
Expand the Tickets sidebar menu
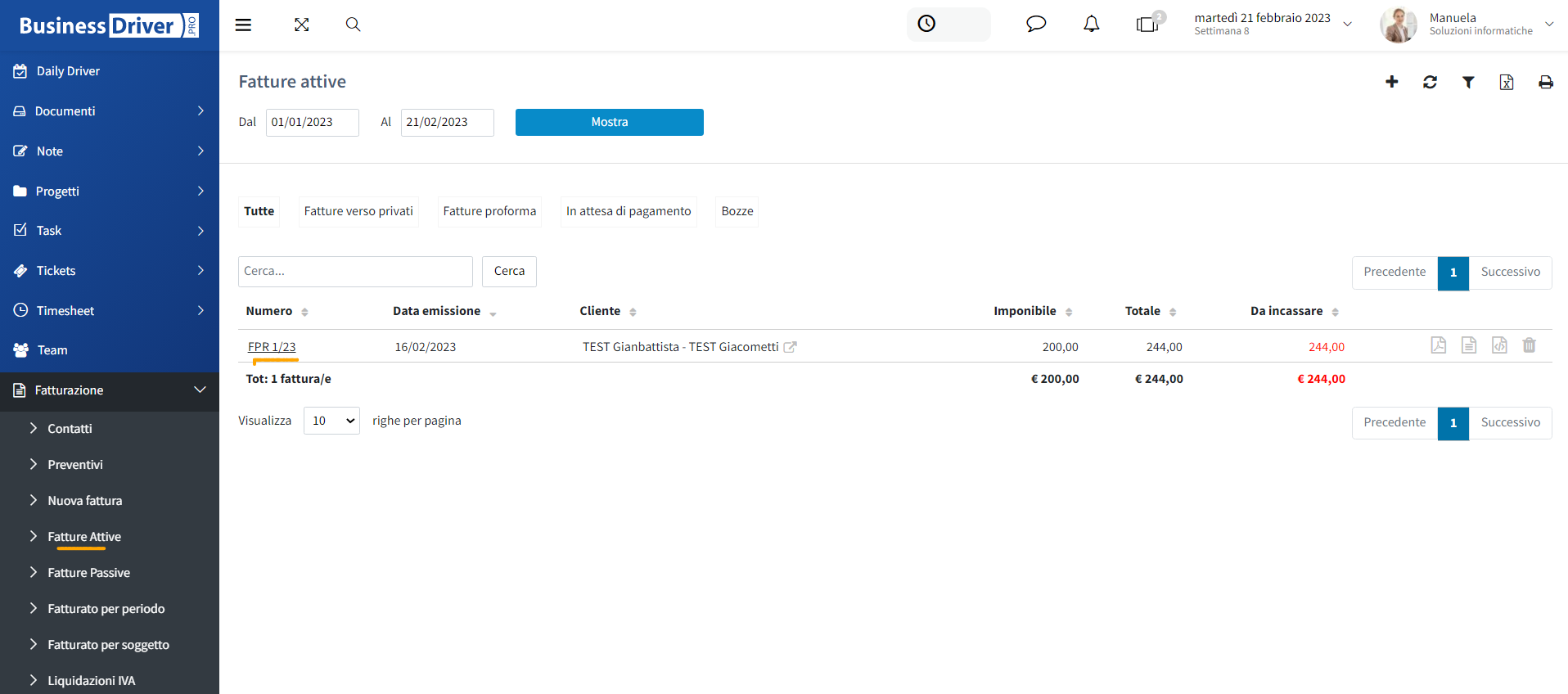110,271
